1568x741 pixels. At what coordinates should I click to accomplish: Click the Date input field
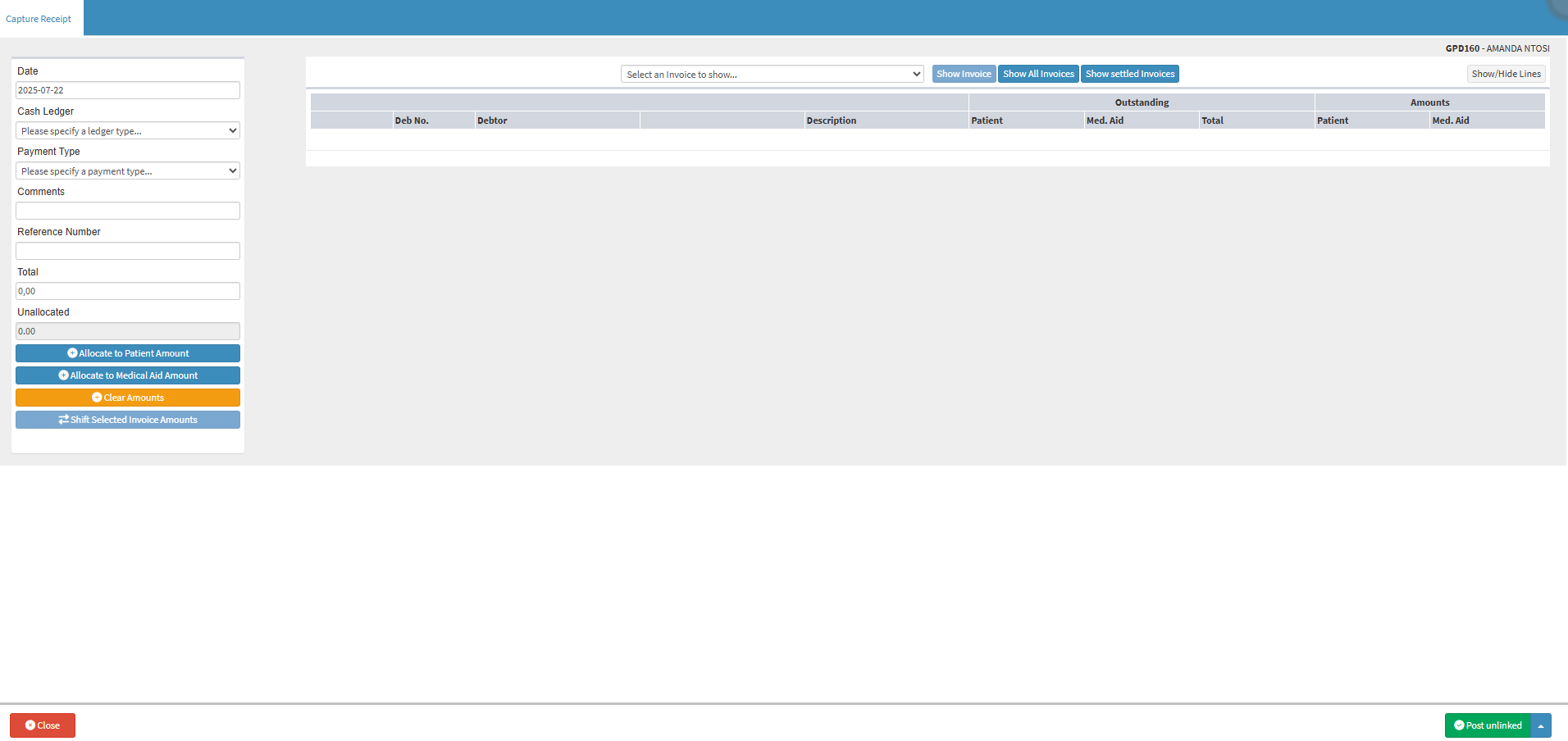click(128, 90)
